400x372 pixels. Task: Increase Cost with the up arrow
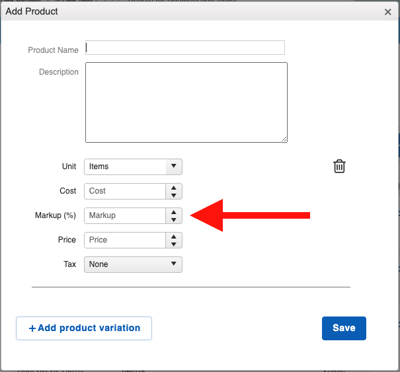click(x=174, y=188)
